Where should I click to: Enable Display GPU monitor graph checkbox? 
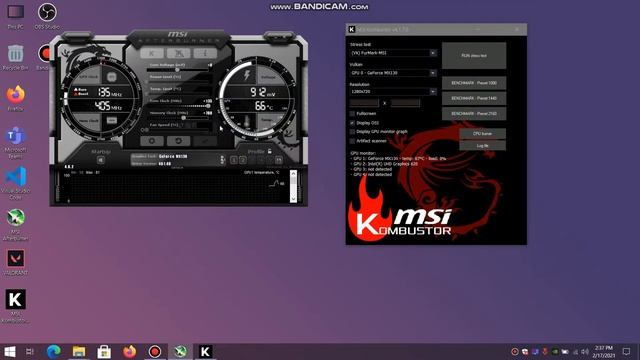pos(352,132)
